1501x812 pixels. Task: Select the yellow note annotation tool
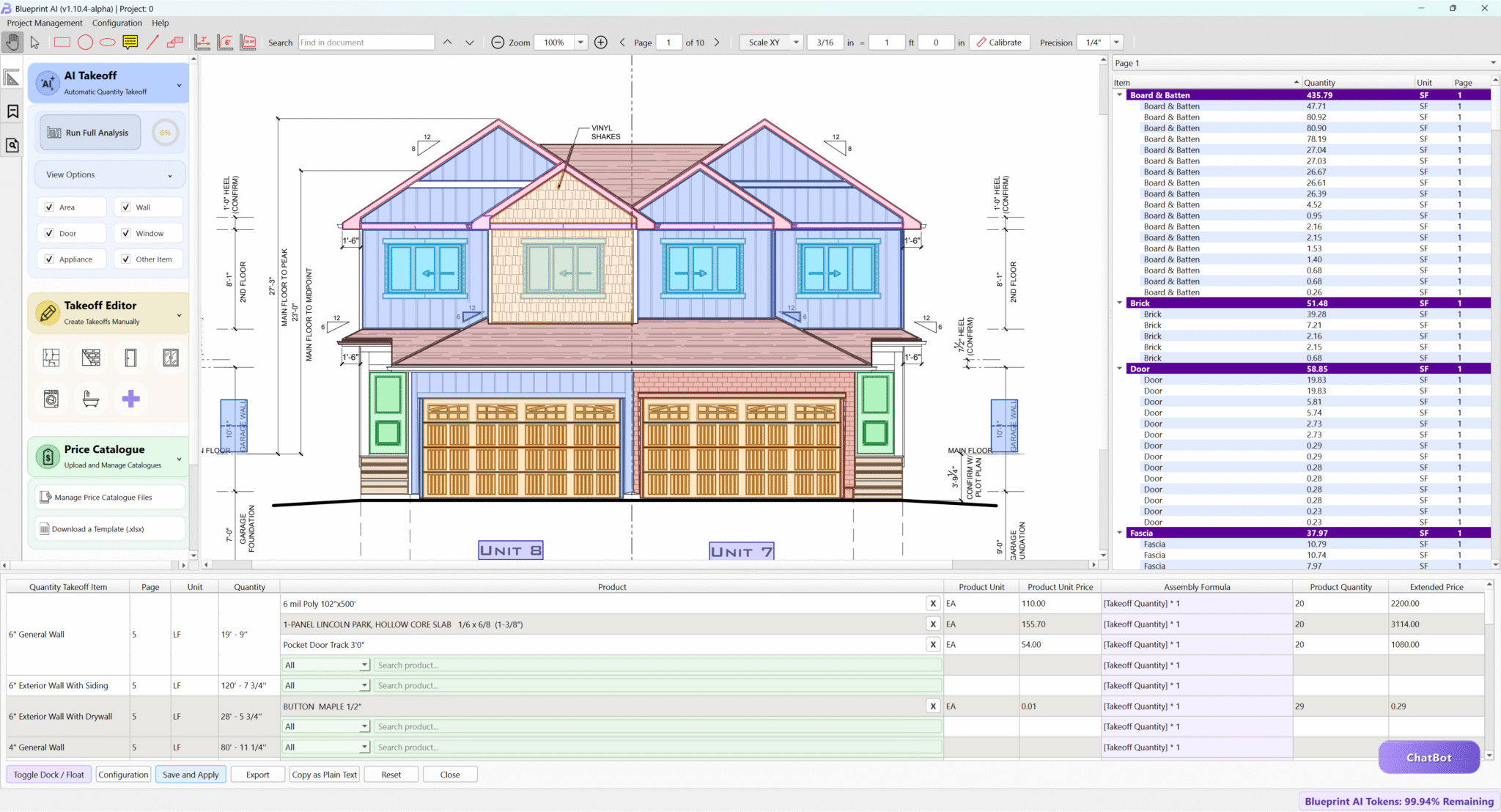[x=130, y=43]
